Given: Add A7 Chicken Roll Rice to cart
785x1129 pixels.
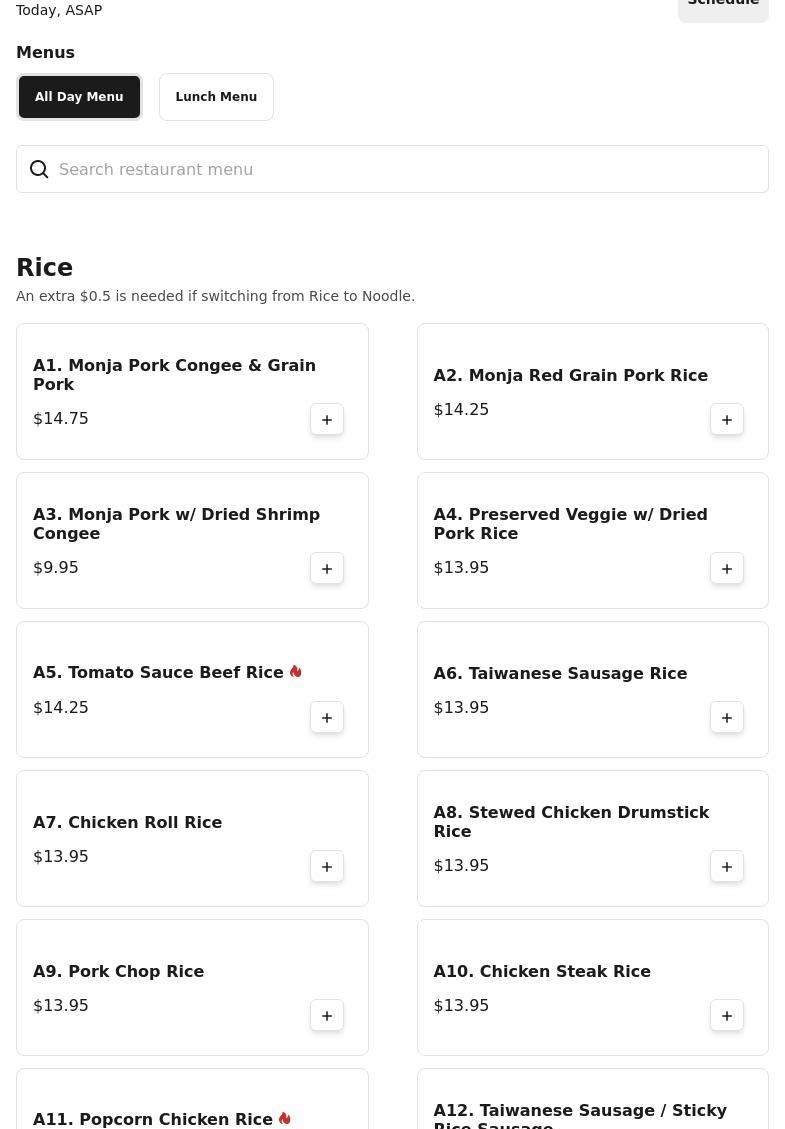Looking at the screenshot, I should (x=327, y=867).
